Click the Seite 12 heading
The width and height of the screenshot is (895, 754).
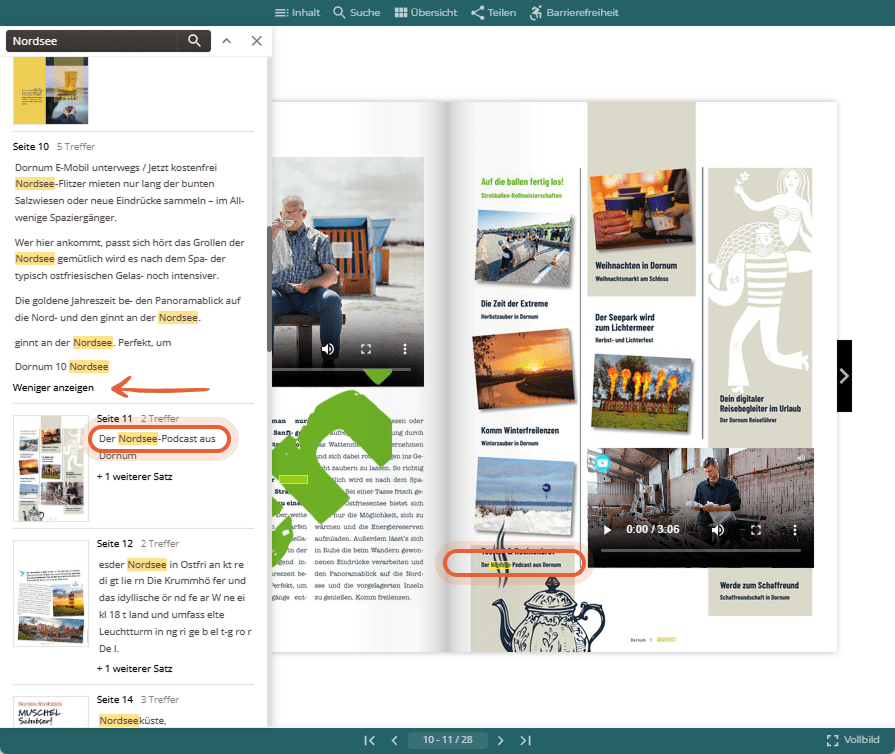(115, 543)
